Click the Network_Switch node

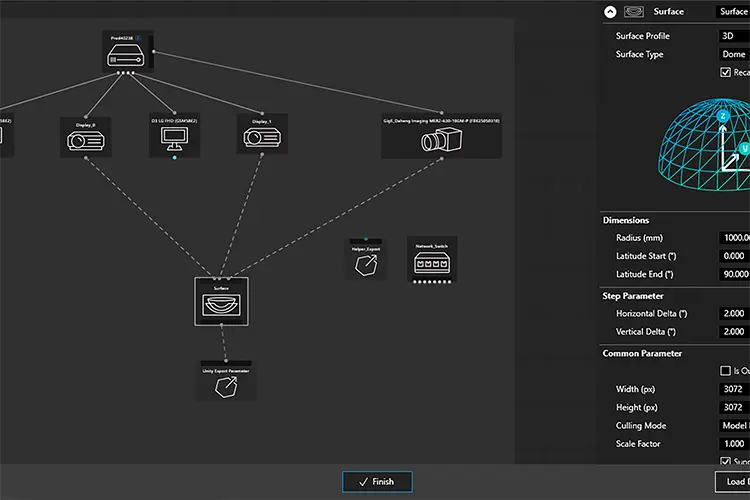431,262
